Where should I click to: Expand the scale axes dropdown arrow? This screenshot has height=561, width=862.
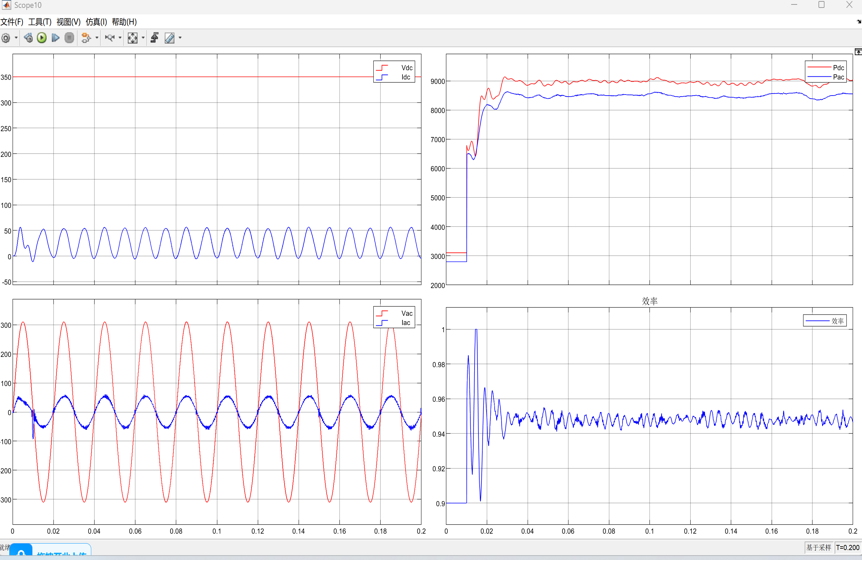tap(143, 38)
